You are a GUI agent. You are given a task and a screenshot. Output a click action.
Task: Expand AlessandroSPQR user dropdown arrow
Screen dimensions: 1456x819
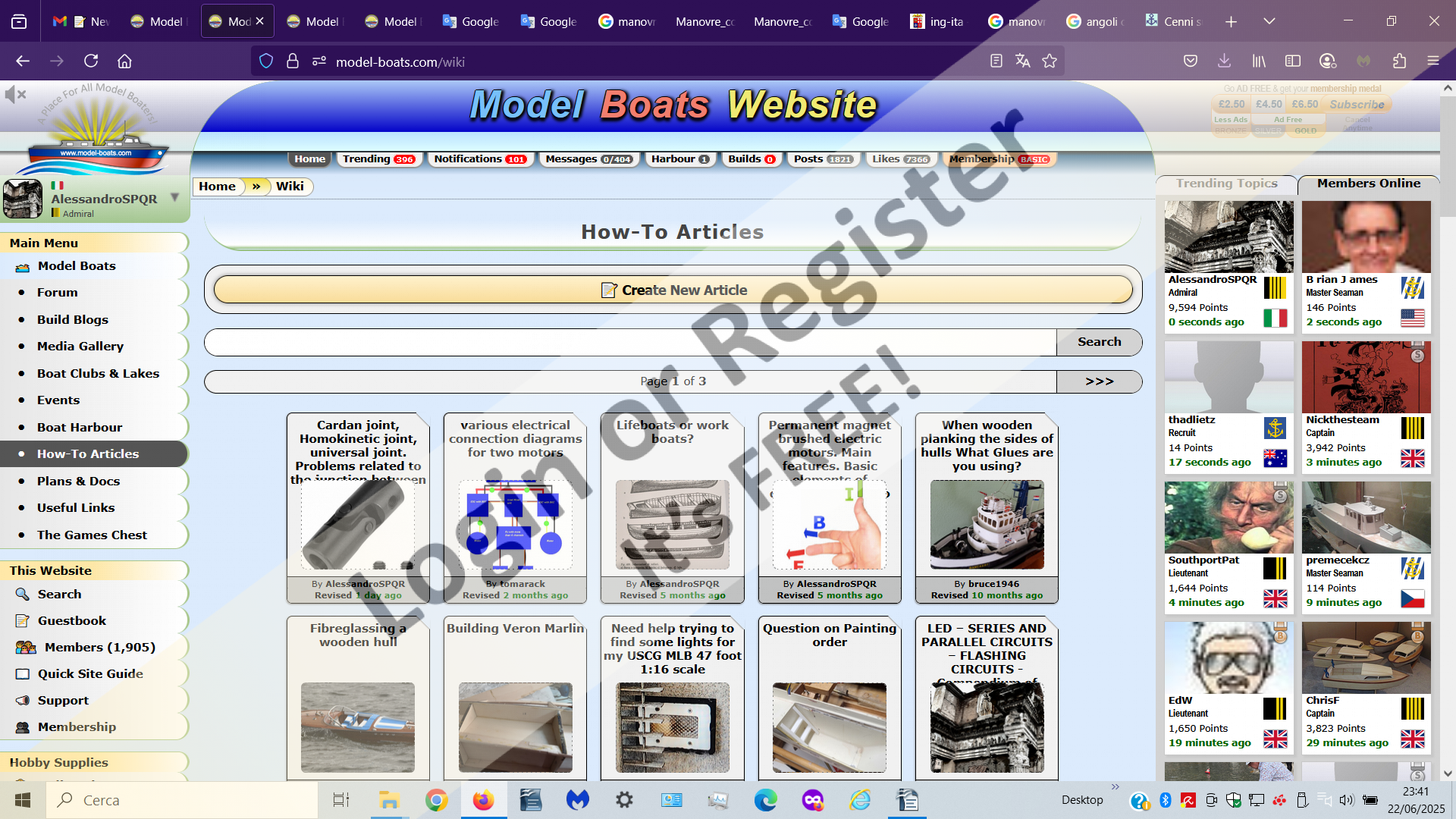pos(175,197)
